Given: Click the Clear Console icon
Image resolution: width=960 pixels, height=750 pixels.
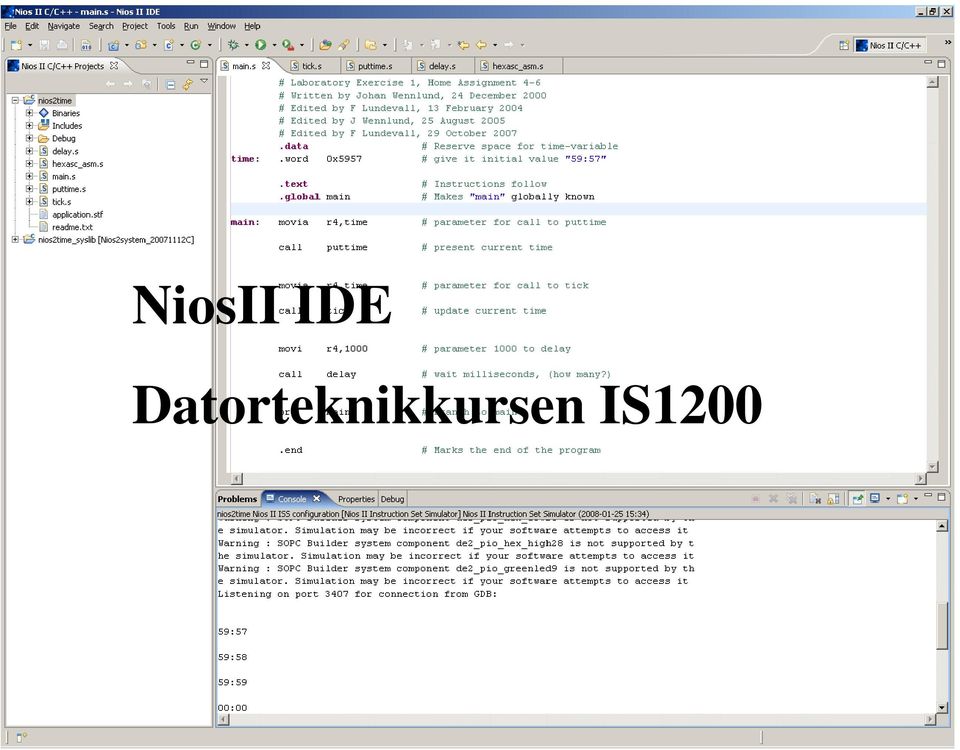Looking at the screenshot, I should point(815,499).
